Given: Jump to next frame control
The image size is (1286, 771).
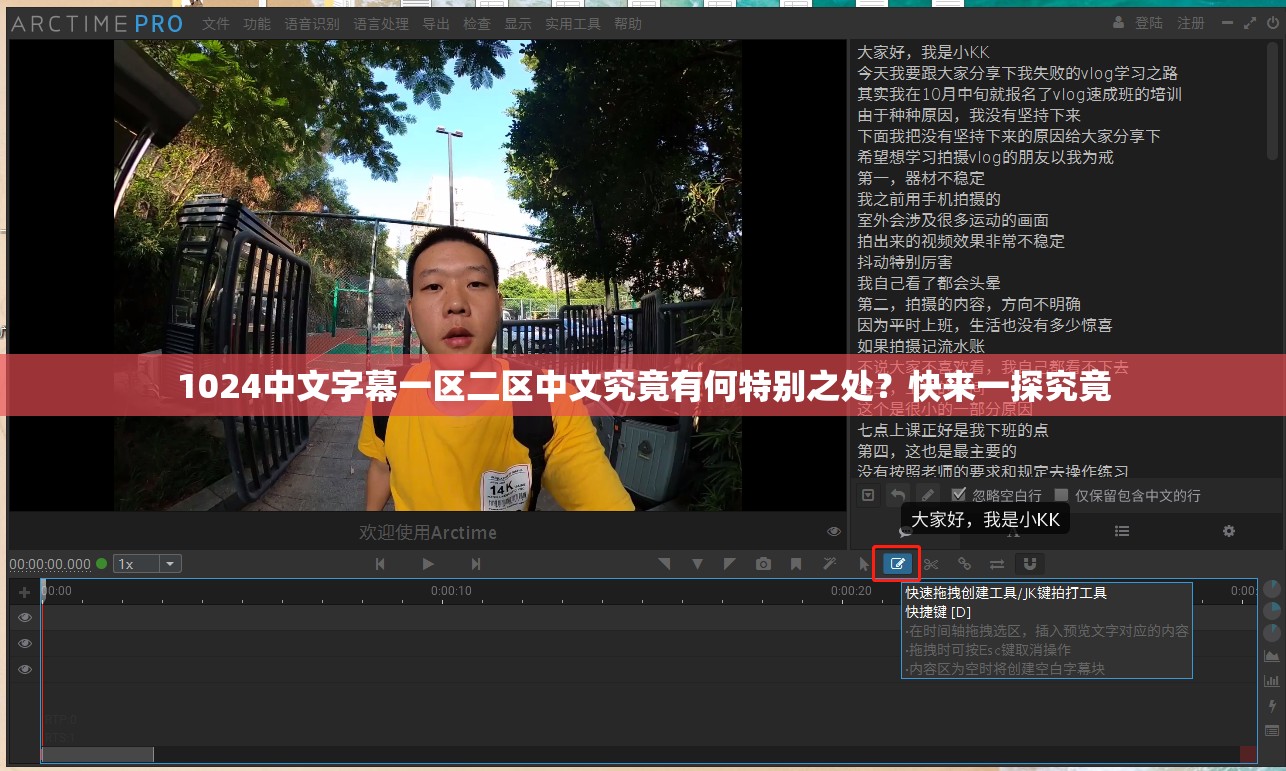Looking at the screenshot, I should (476, 564).
